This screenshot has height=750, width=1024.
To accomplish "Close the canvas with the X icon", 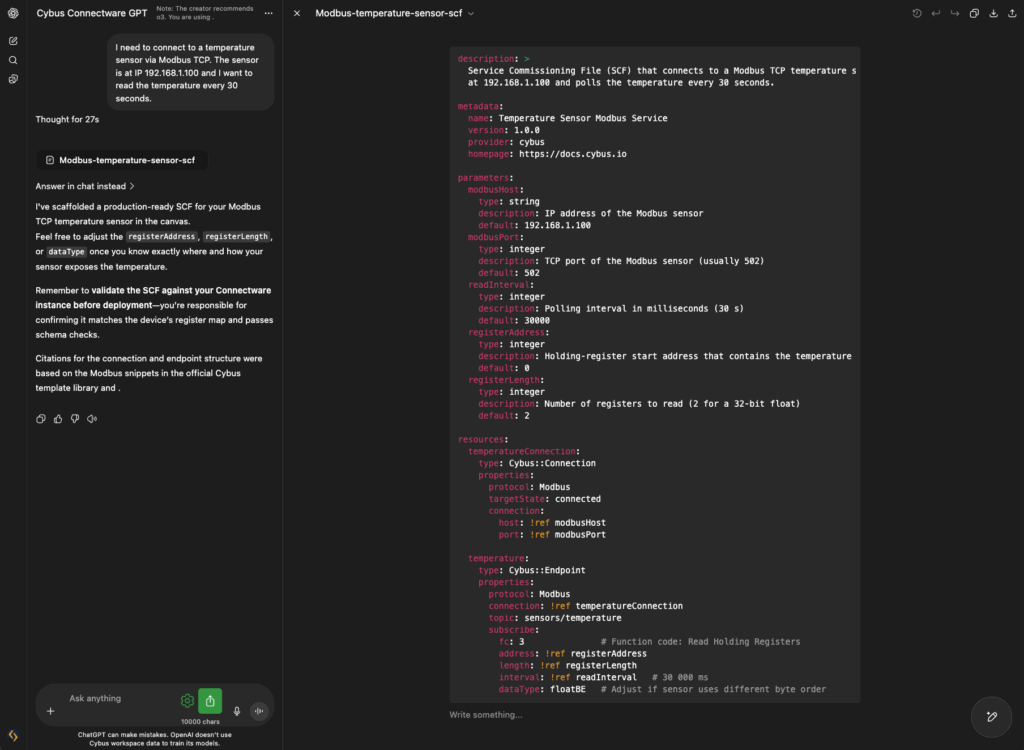I will pyautogui.click(x=297, y=13).
